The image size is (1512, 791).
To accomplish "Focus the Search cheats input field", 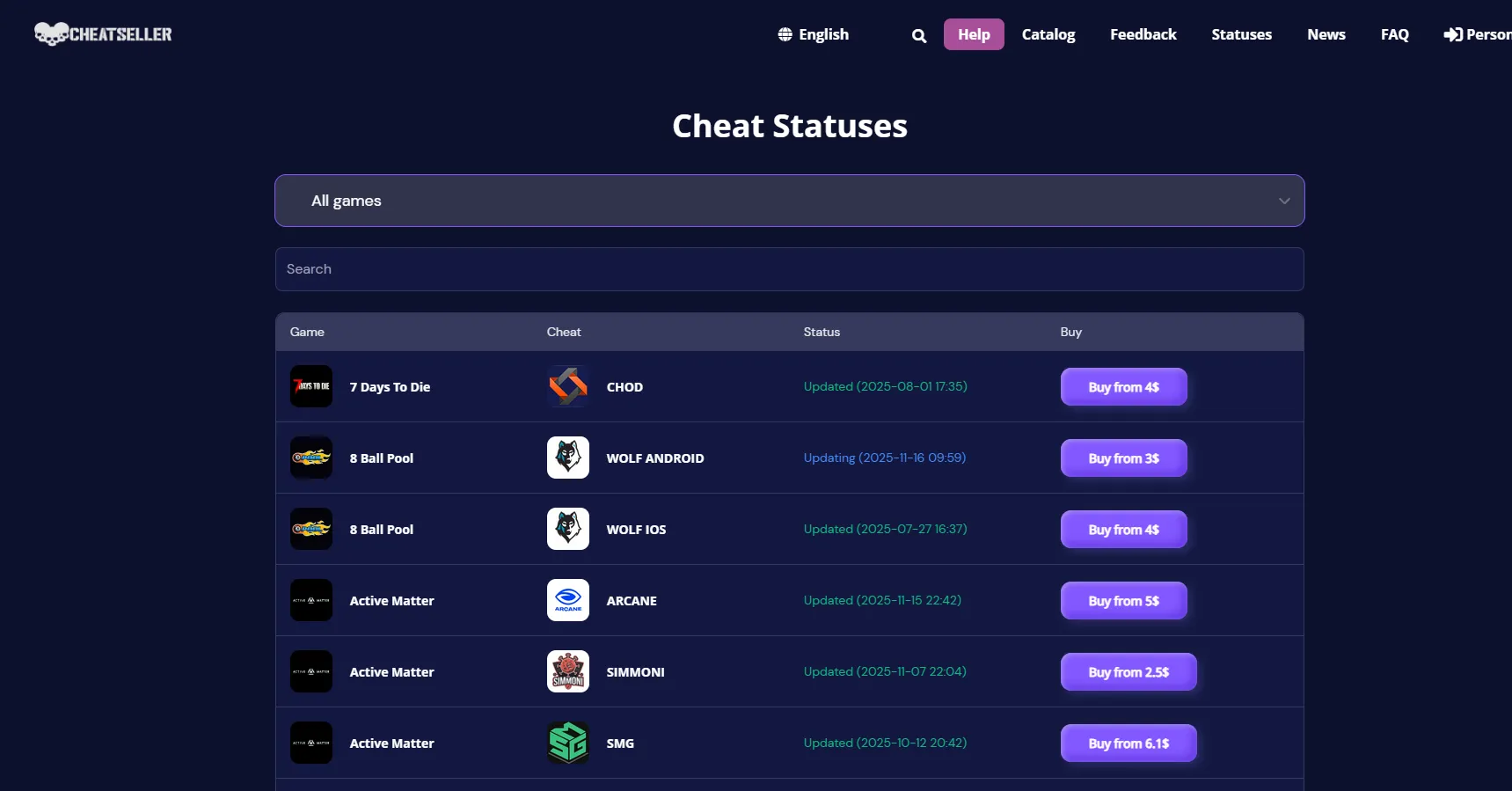I will tap(790, 269).
